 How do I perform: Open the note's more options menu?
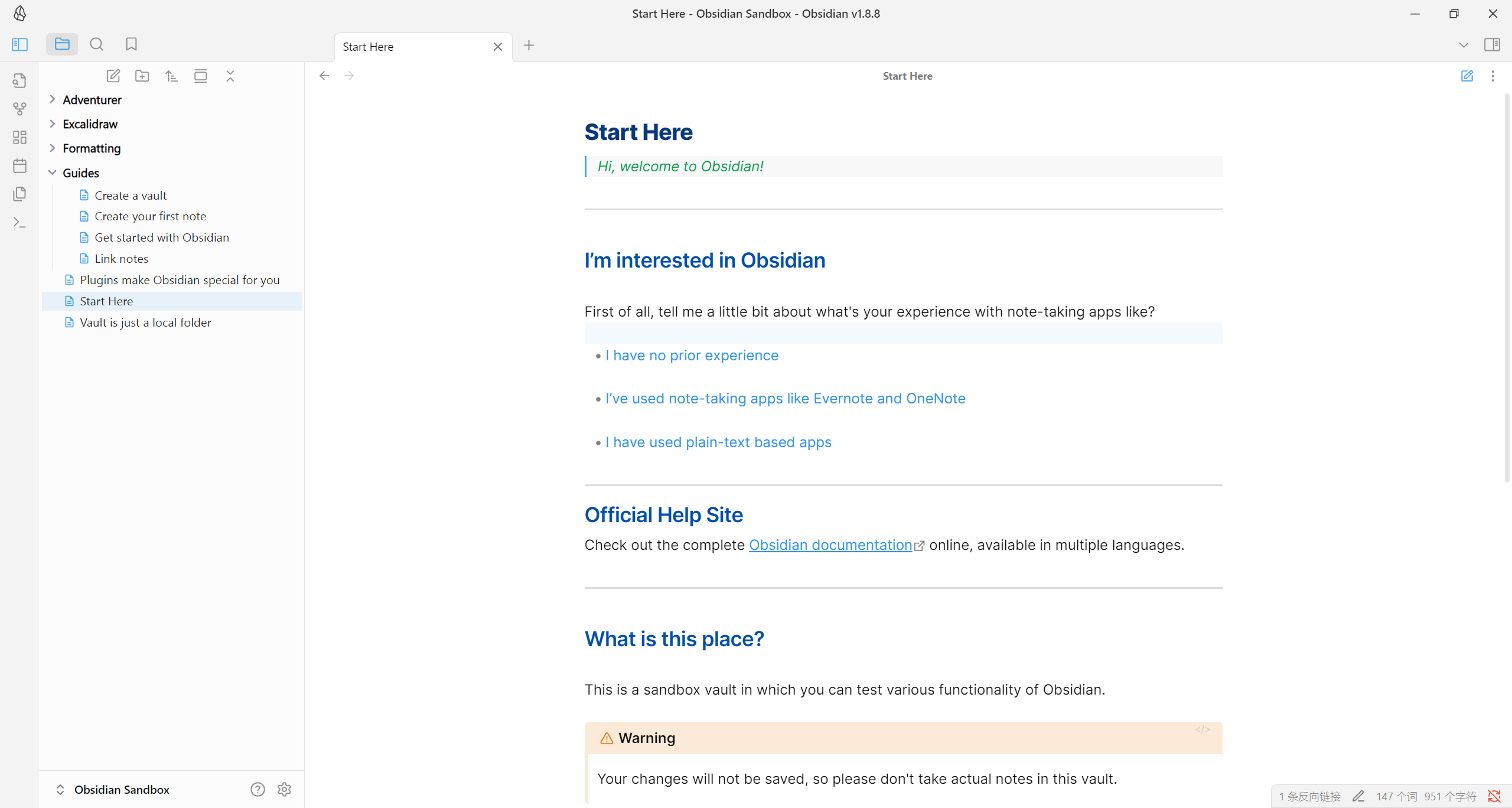click(1493, 76)
